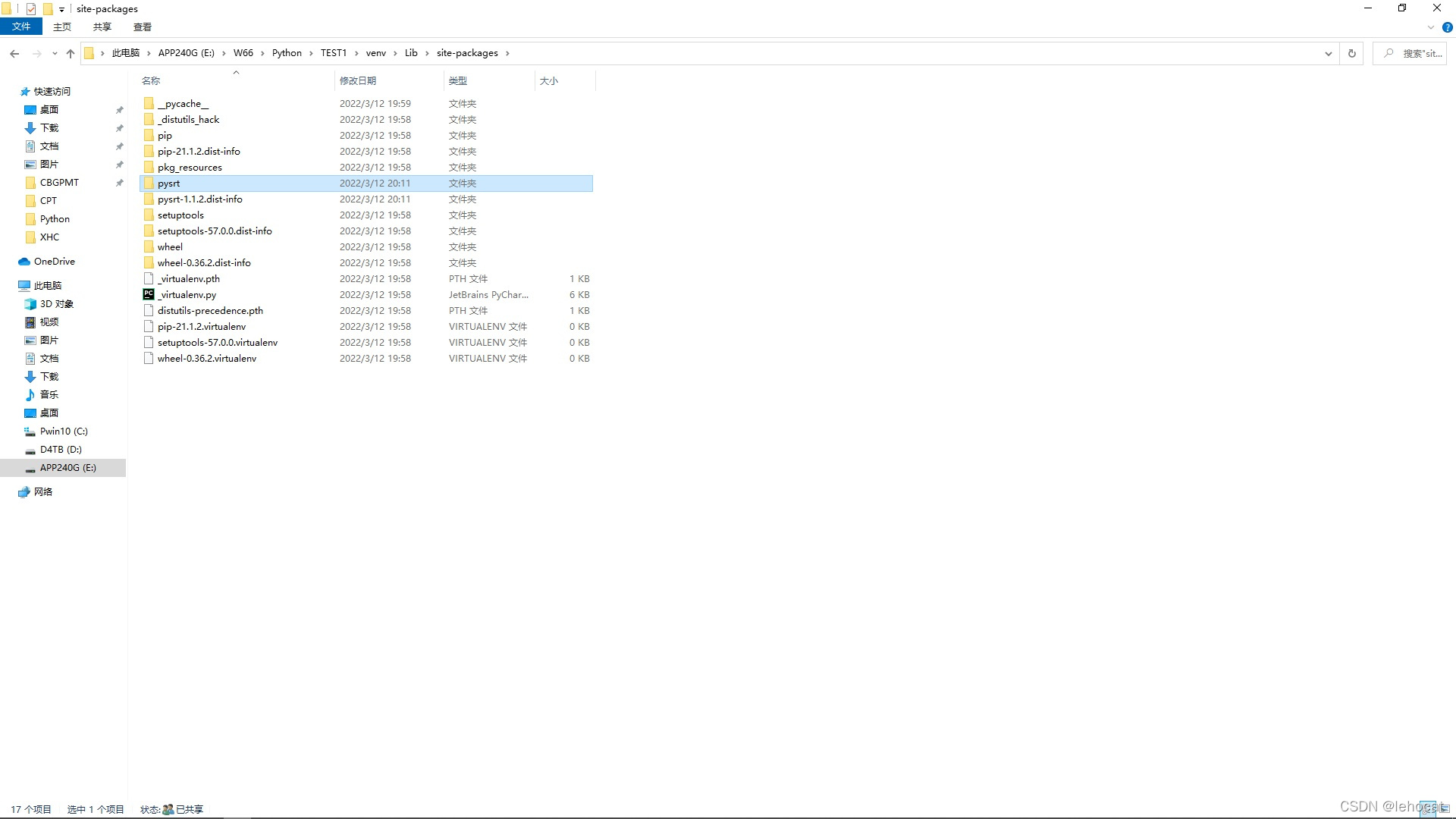Image resolution: width=1456 pixels, height=819 pixels.
Task: Open XHC folder in navigation pane
Action: (49, 237)
